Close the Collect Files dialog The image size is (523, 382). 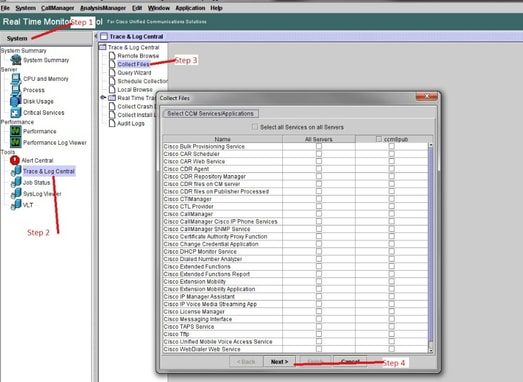click(426, 96)
